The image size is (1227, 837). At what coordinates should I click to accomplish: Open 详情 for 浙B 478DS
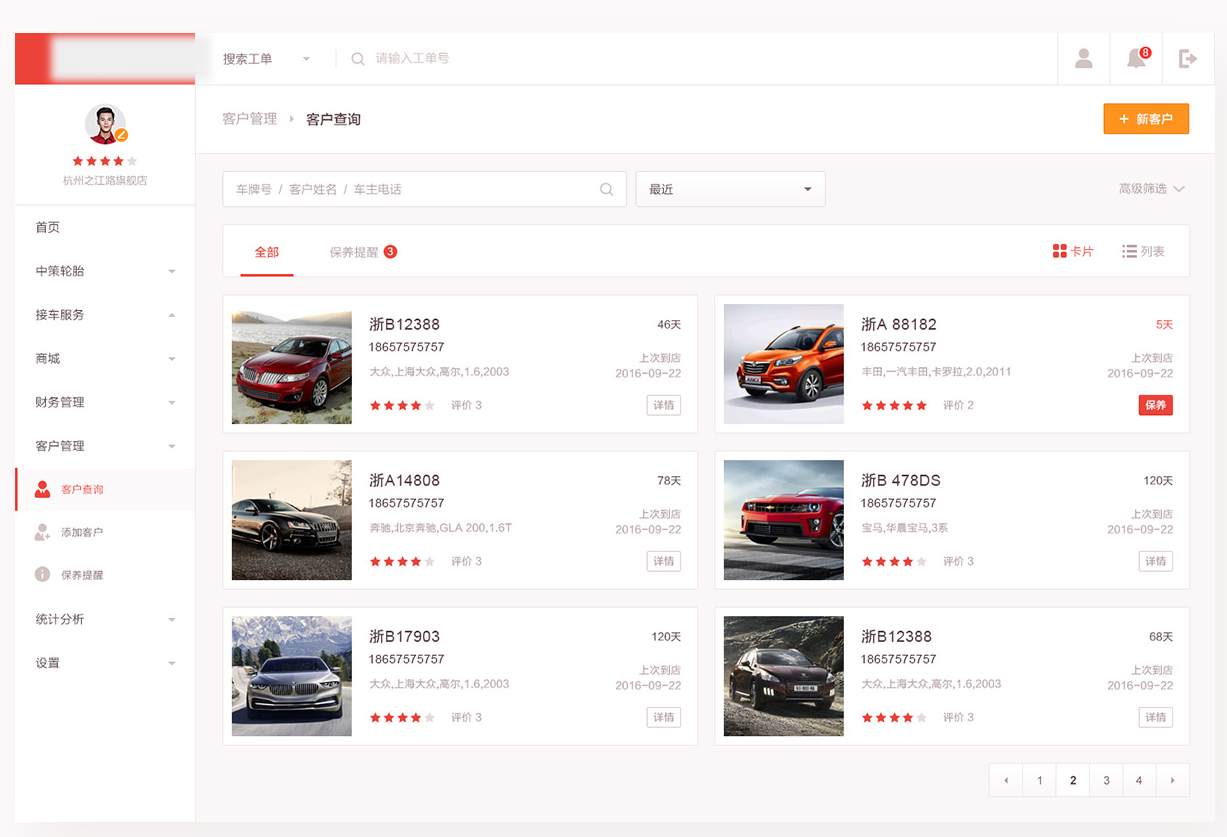tap(1155, 561)
